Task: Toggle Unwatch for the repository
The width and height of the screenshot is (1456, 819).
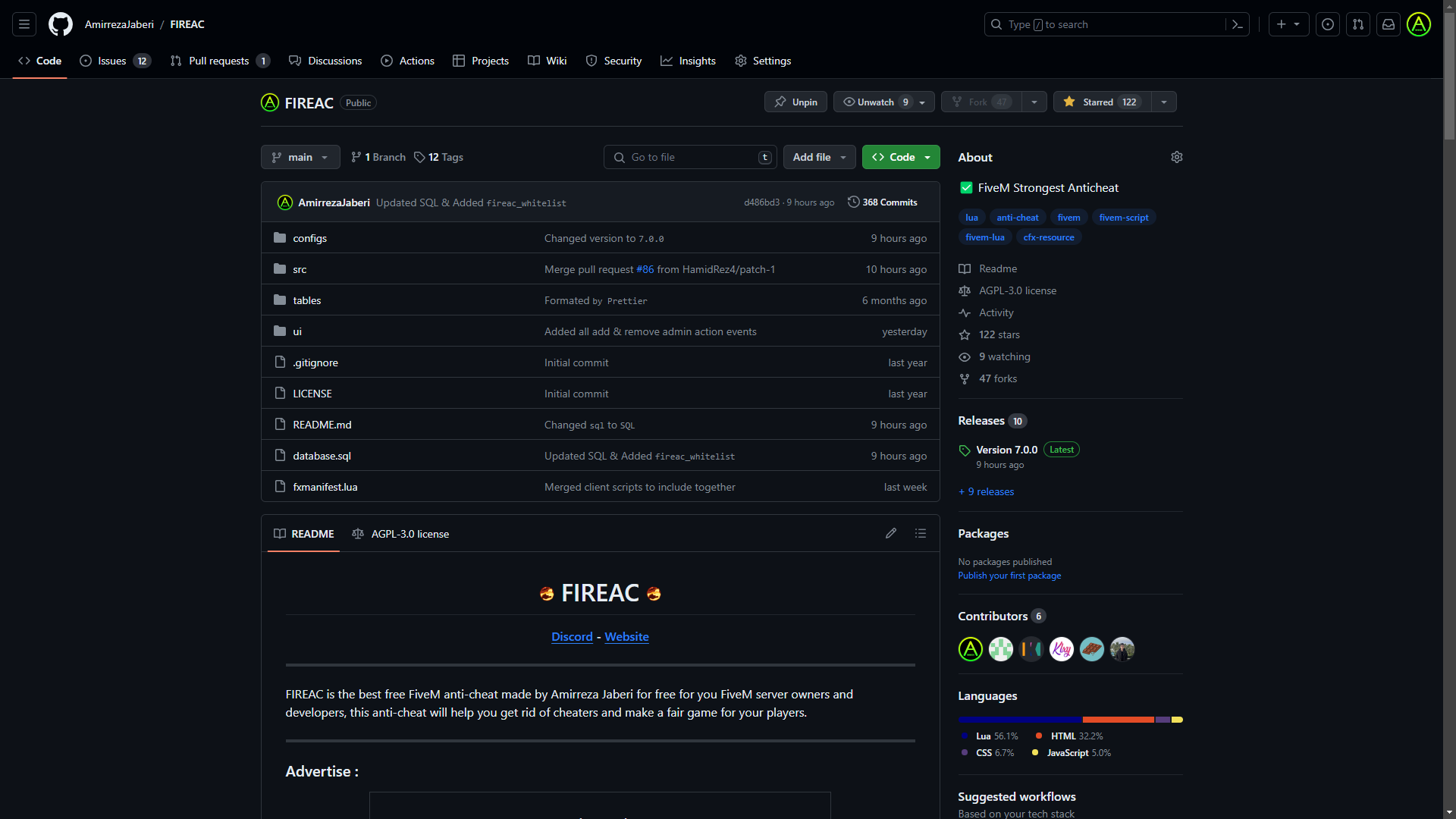Action: (x=876, y=102)
